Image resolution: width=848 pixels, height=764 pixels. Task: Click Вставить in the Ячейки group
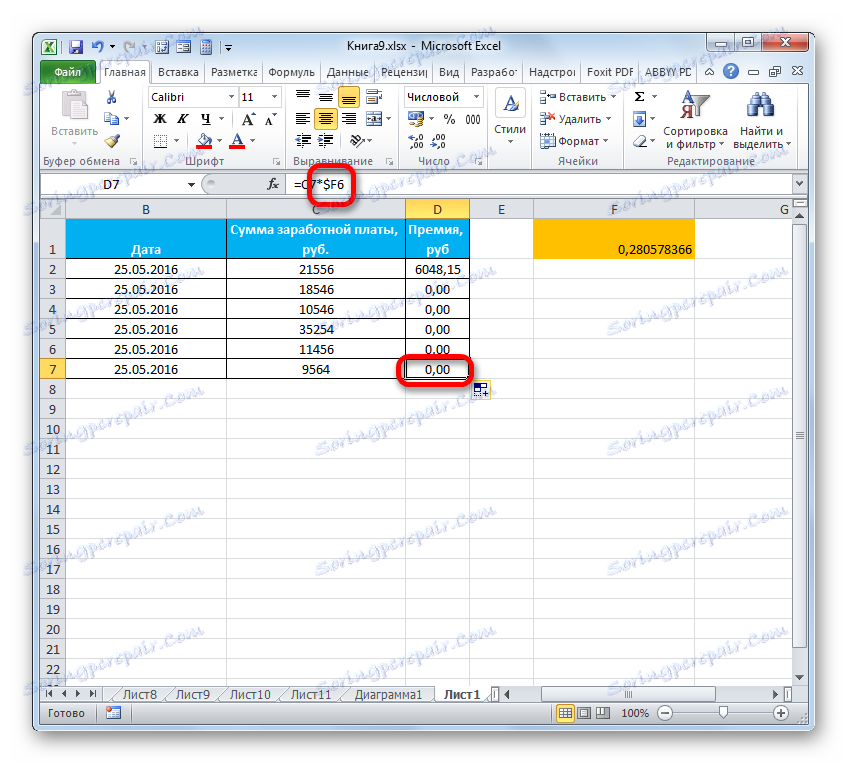click(x=578, y=97)
